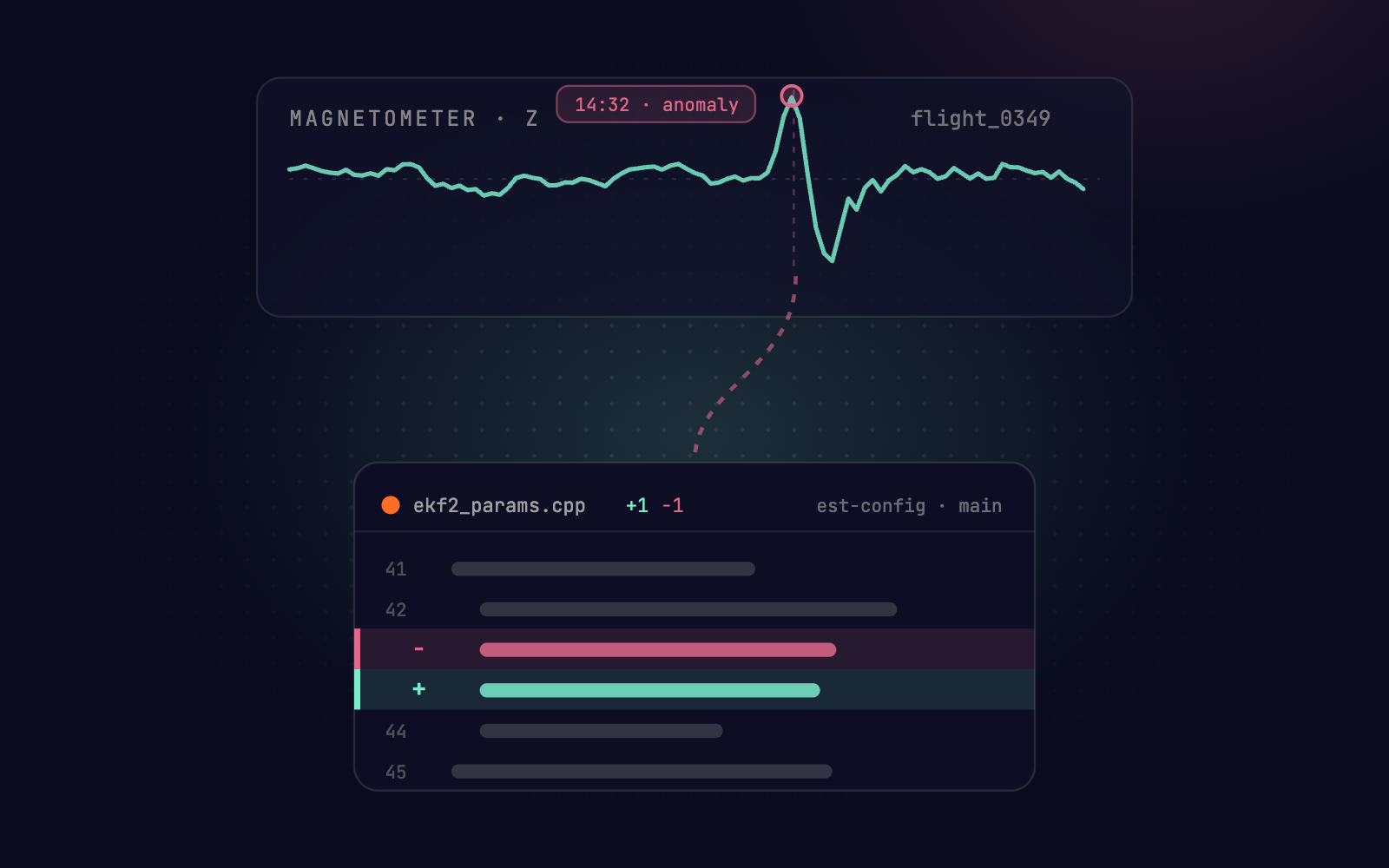Viewport: 1389px width, 868px height.
Task: Select line number 41 in diff
Action: [x=396, y=569]
